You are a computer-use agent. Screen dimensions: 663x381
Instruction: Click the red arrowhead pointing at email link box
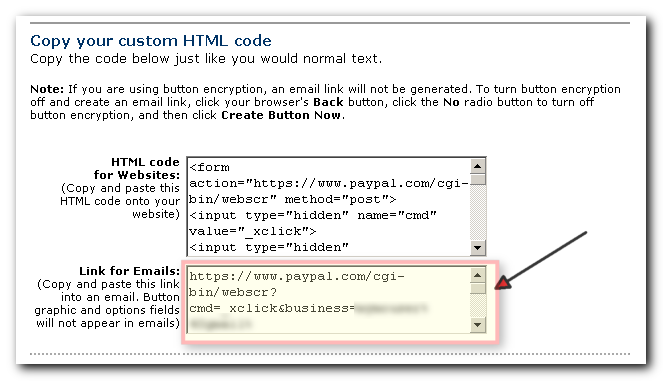[x=502, y=284]
